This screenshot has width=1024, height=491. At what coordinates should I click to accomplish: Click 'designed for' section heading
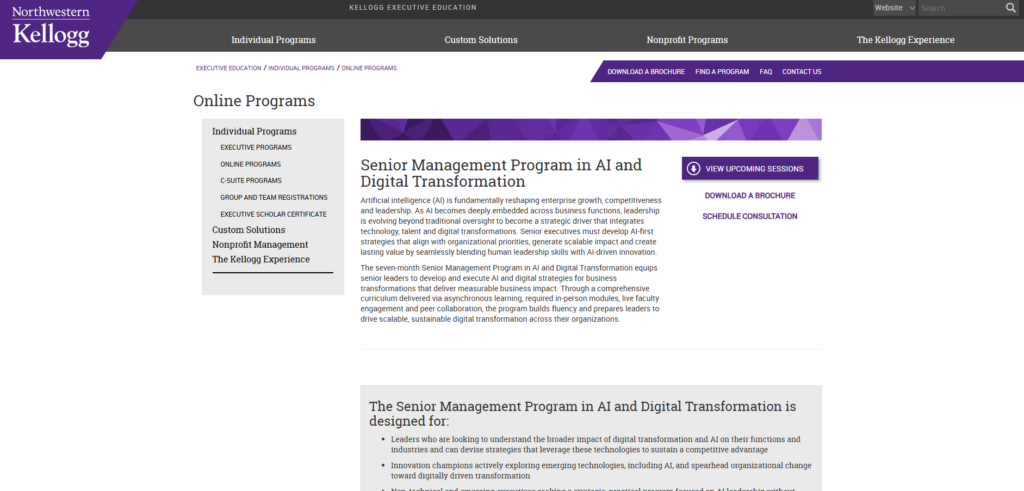[583, 413]
